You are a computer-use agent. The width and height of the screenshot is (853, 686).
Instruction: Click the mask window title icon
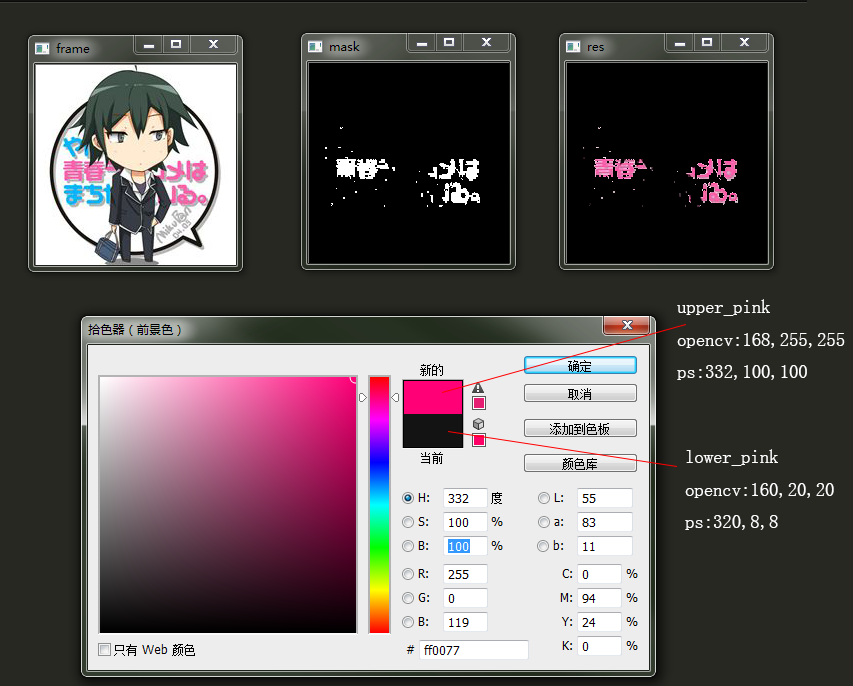coord(315,47)
